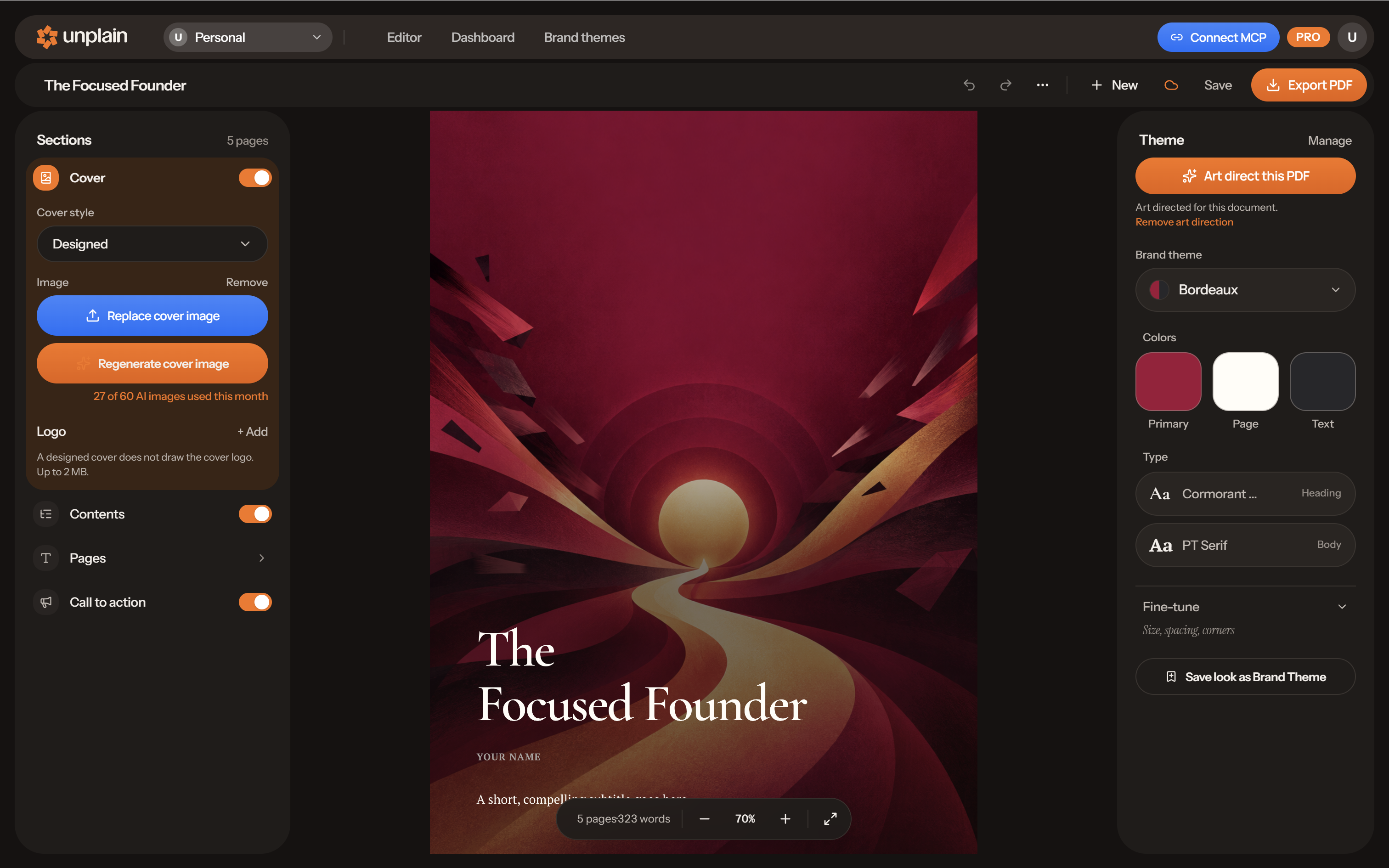This screenshot has height=868, width=1389.
Task: Click Remove art direction link
Action: tap(1184, 222)
